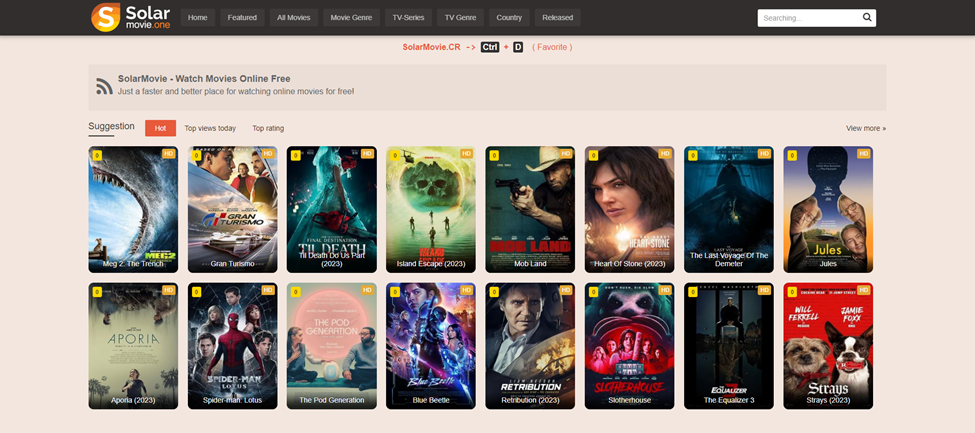Expand the Movie Genre menu
Image resolution: width=975 pixels, height=433 pixels.
[x=351, y=17]
